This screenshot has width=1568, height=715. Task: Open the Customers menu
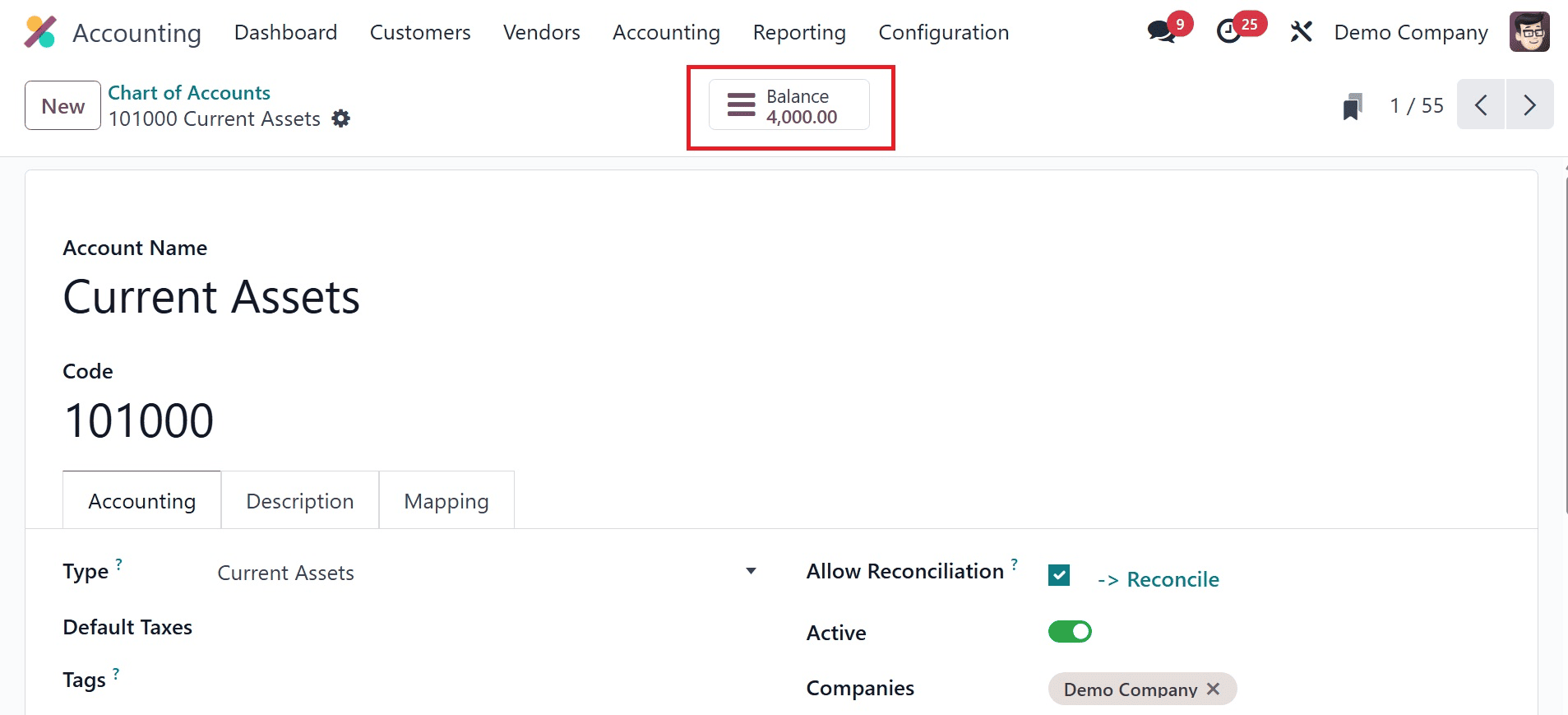click(x=420, y=32)
